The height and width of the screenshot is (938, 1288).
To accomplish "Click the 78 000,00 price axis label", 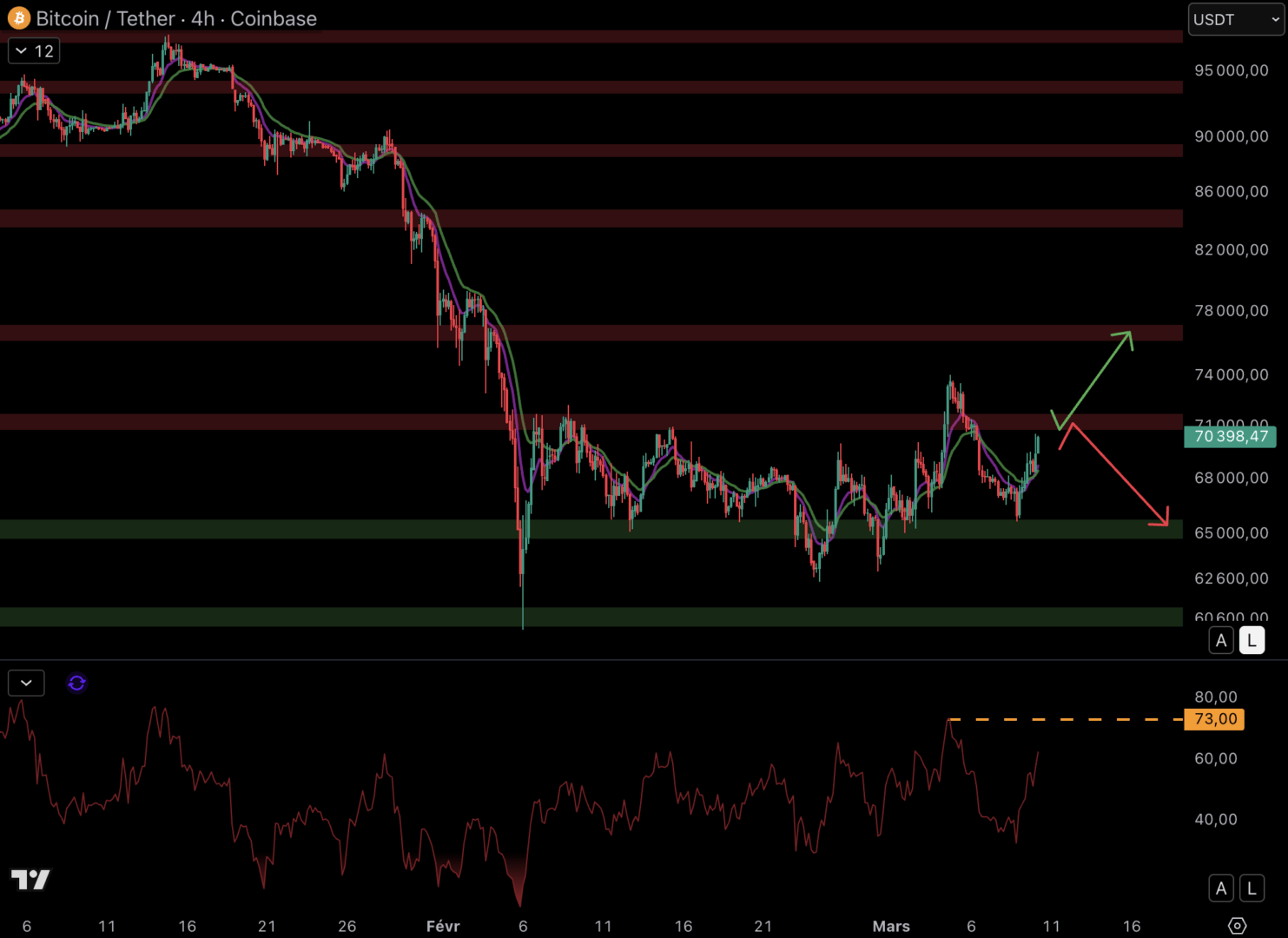I will pyautogui.click(x=1232, y=311).
